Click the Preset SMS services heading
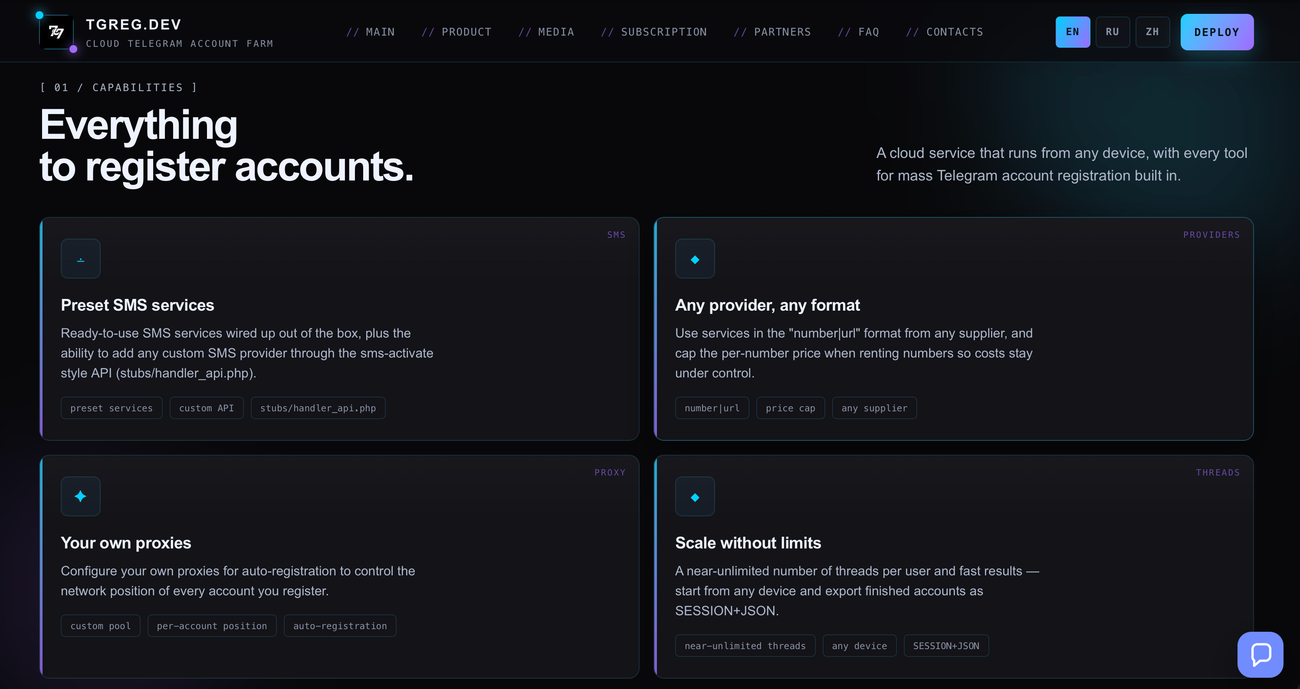 click(138, 305)
